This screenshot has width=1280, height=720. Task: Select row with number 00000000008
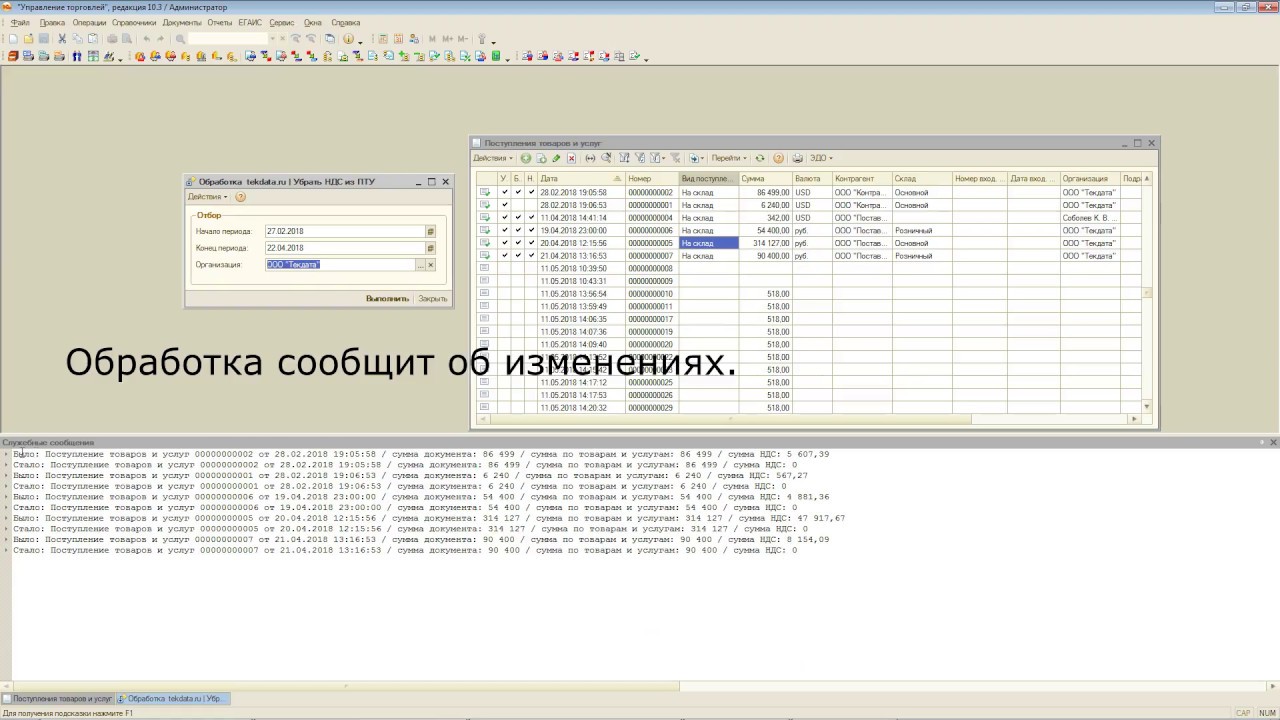[x=810, y=269]
